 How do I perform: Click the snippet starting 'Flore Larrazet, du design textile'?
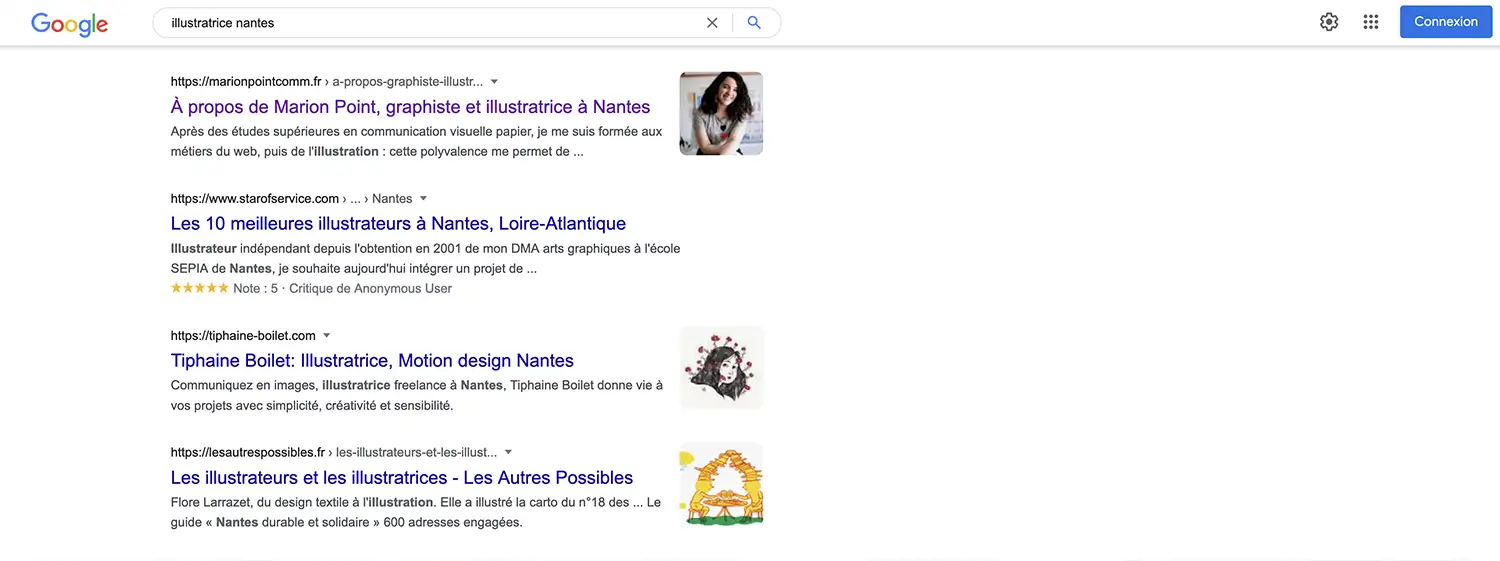click(x=416, y=513)
